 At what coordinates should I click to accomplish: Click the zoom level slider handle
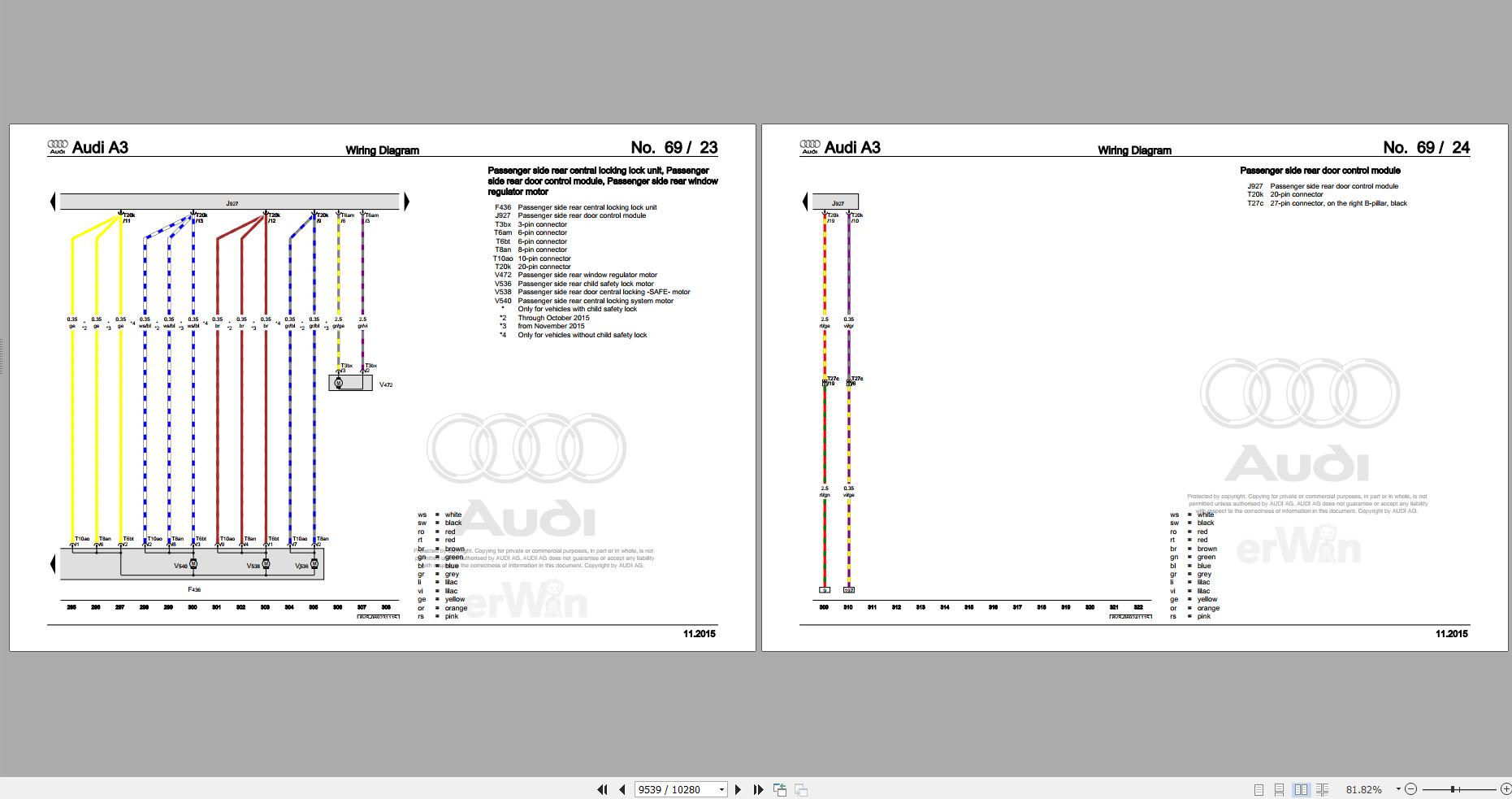(1454, 789)
